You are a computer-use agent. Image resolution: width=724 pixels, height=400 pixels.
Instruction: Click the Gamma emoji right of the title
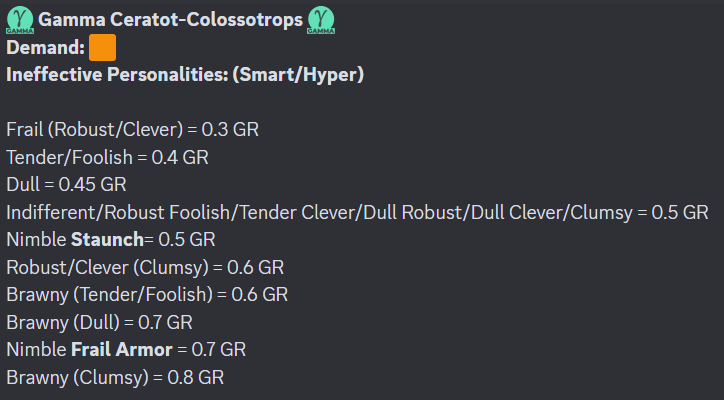(x=321, y=20)
